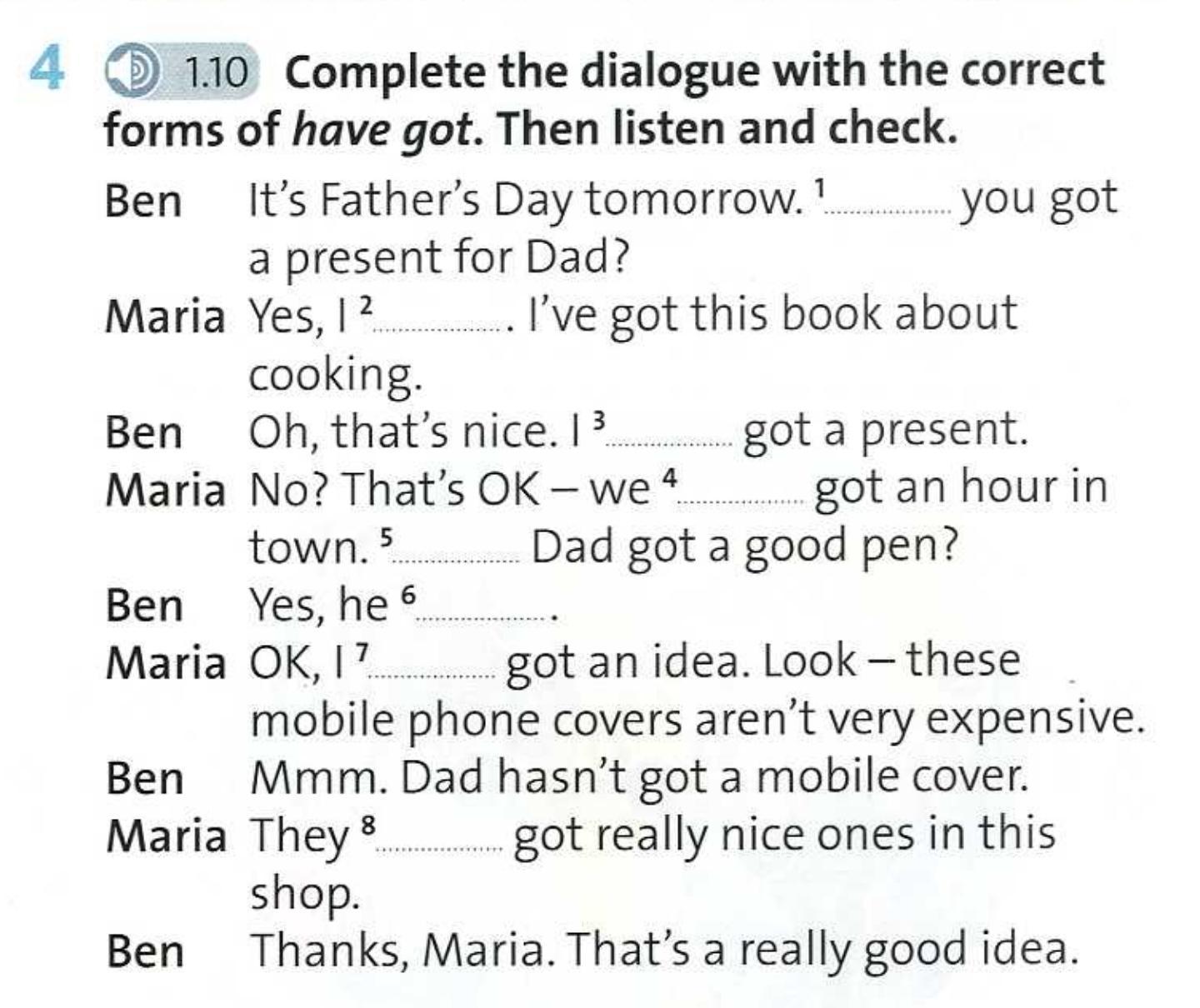Click the blue exercise number 4
This screenshot has height=1008, width=1200.
(x=47, y=67)
